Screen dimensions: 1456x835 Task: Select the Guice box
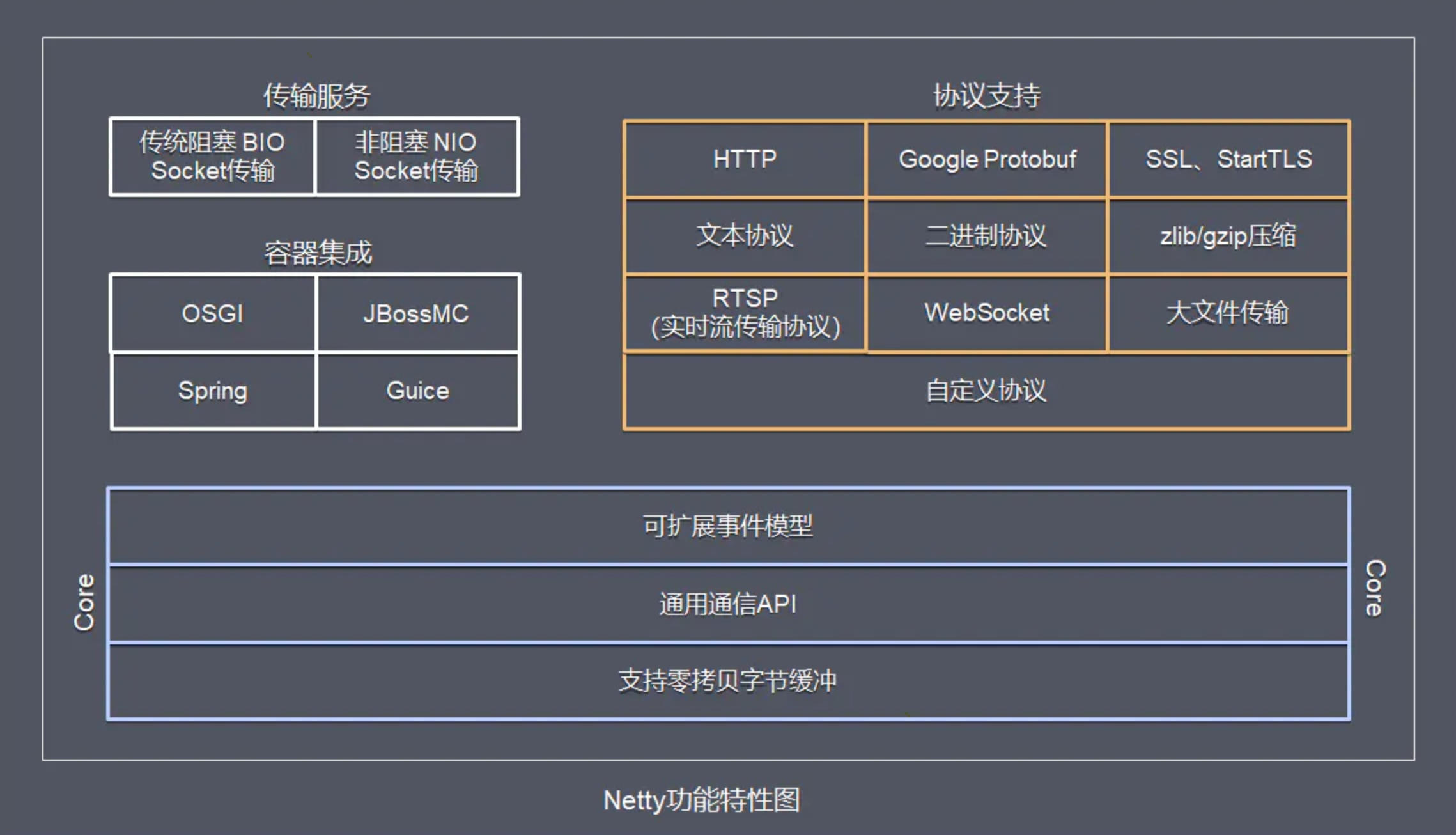418,391
